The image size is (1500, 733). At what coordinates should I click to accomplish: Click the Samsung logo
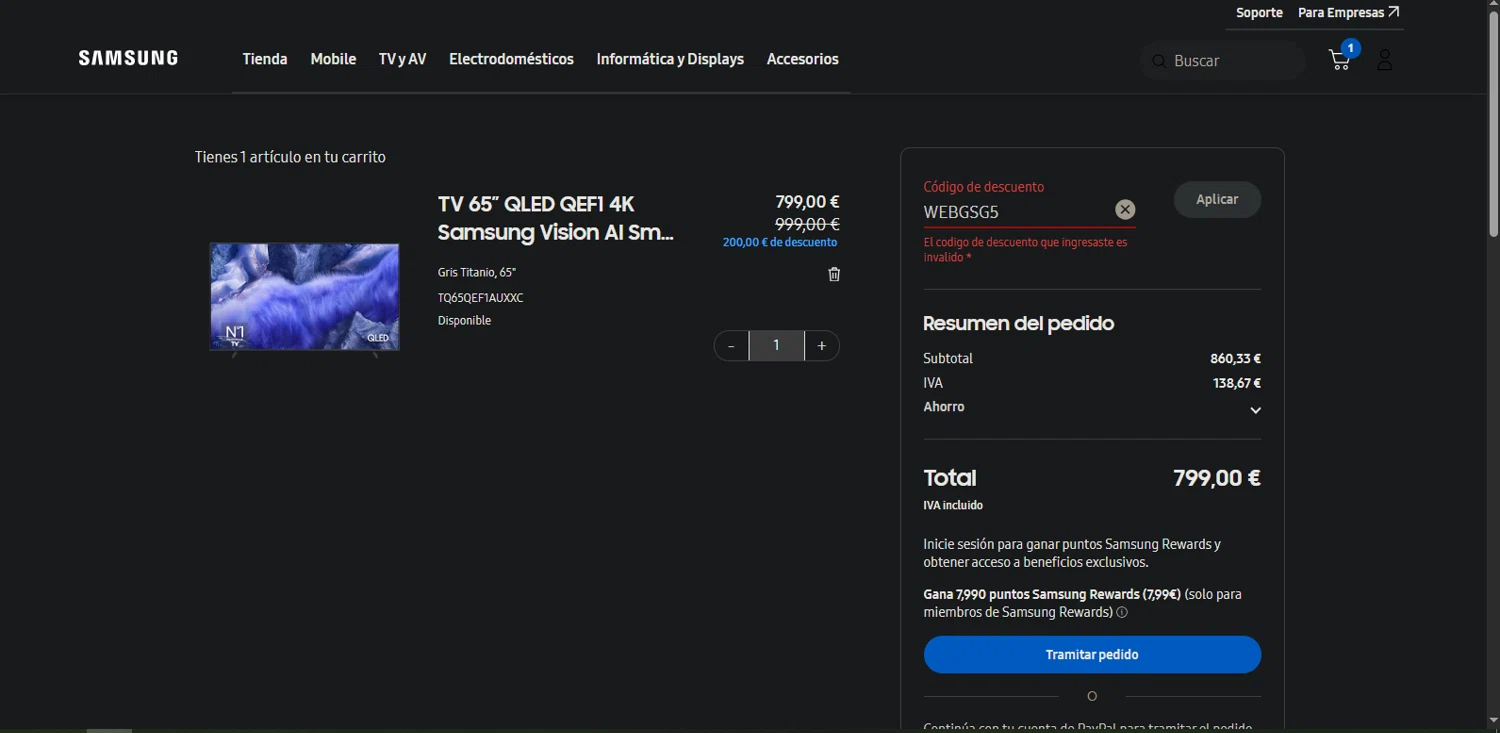[128, 58]
